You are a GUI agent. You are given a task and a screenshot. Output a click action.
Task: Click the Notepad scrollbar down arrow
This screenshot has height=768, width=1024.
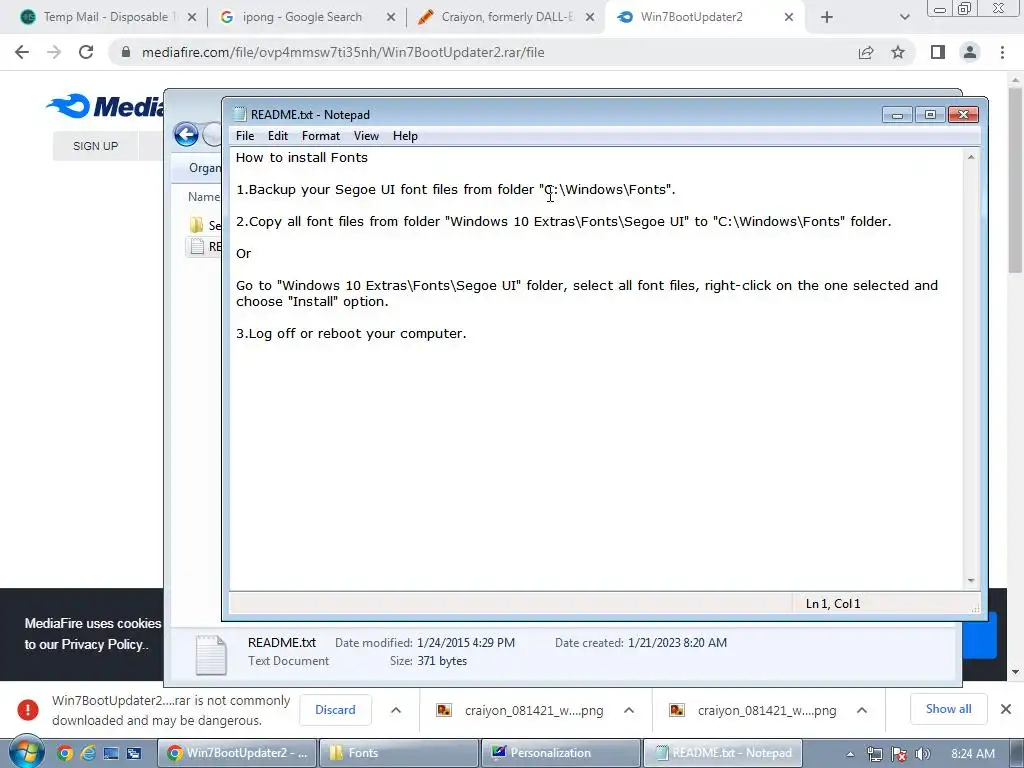971,581
